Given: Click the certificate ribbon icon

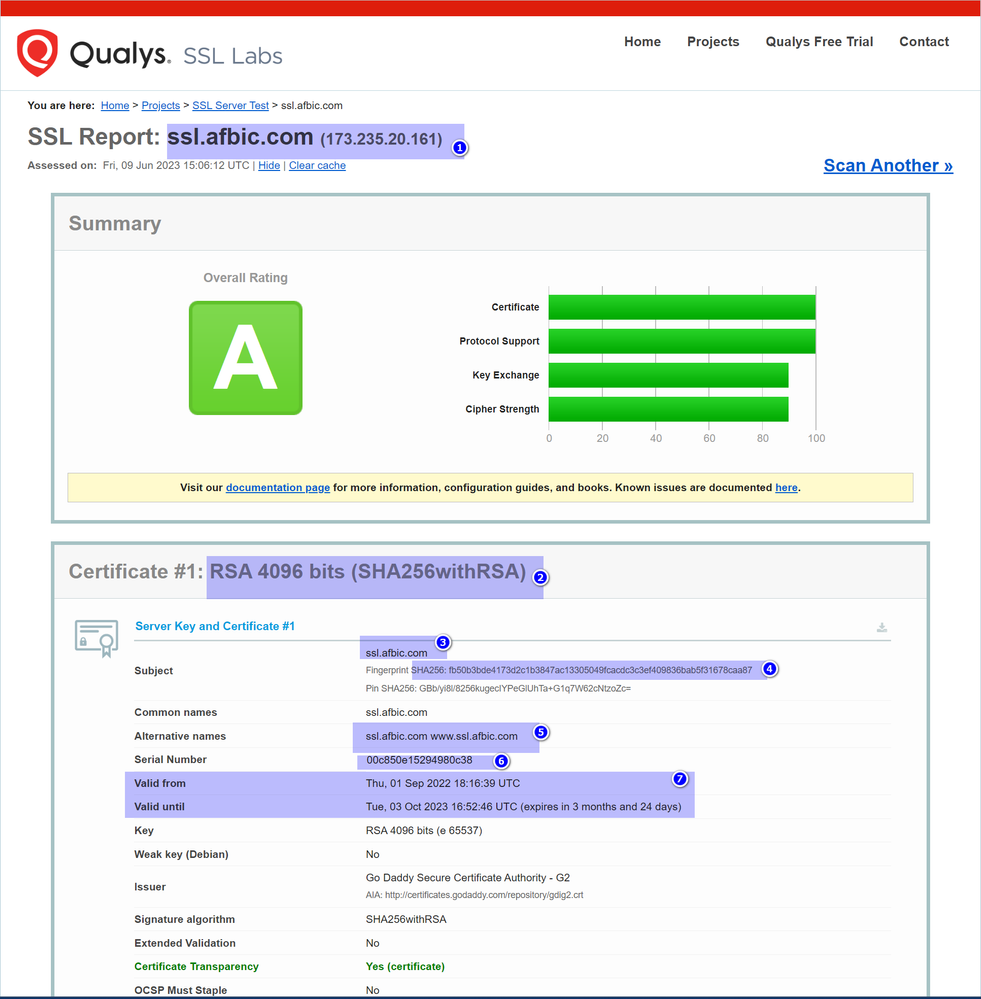Looking at the screenshot, I should click(x=96, y=638).
